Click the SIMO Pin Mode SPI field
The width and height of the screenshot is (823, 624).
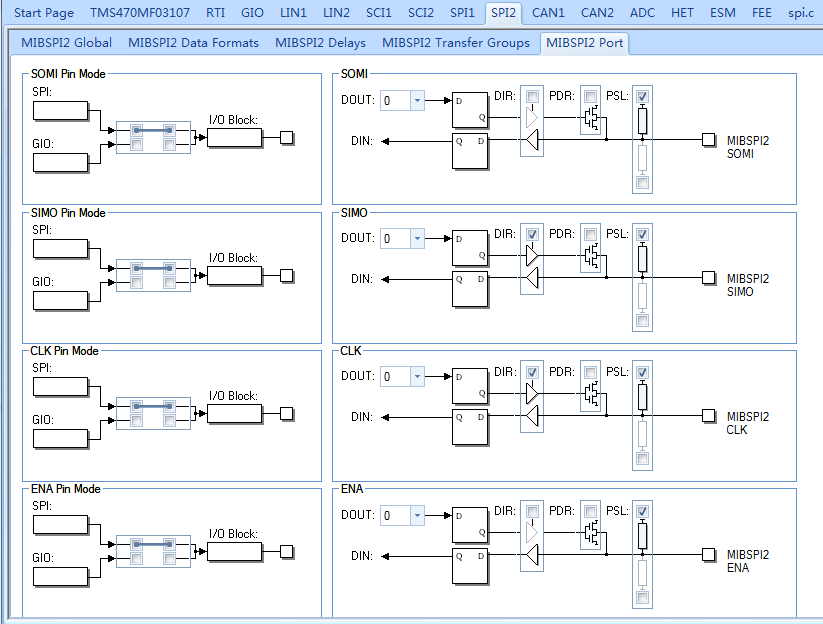click(x=60, y=249)
